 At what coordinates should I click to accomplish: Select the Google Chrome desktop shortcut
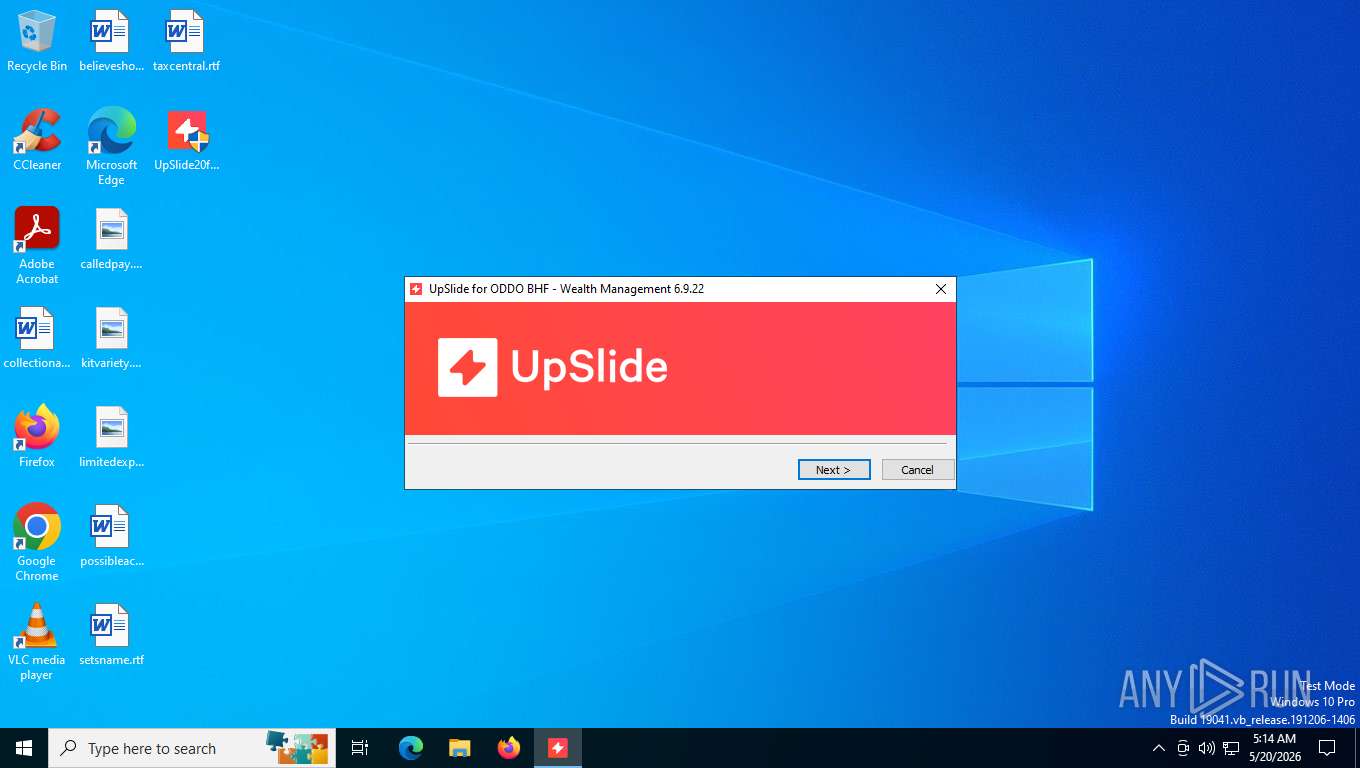pos(37,543)
